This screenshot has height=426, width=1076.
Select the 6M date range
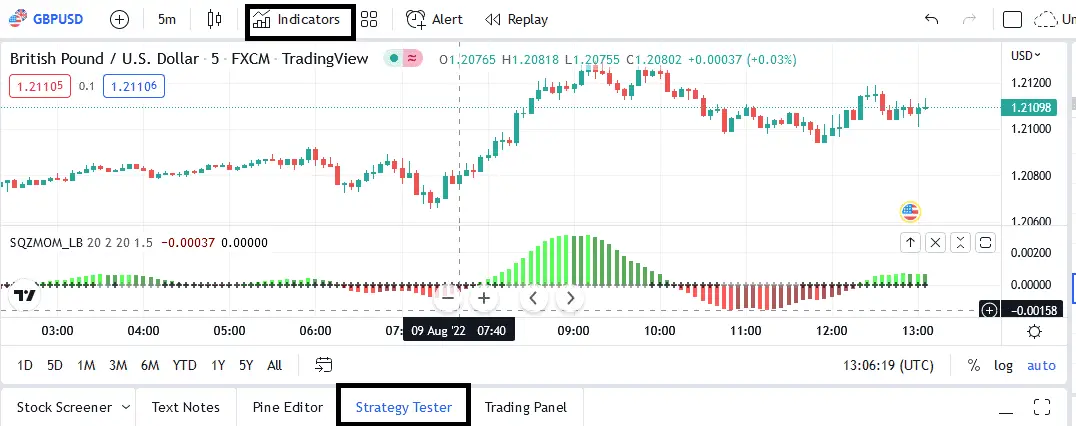[x=150, y=366]
